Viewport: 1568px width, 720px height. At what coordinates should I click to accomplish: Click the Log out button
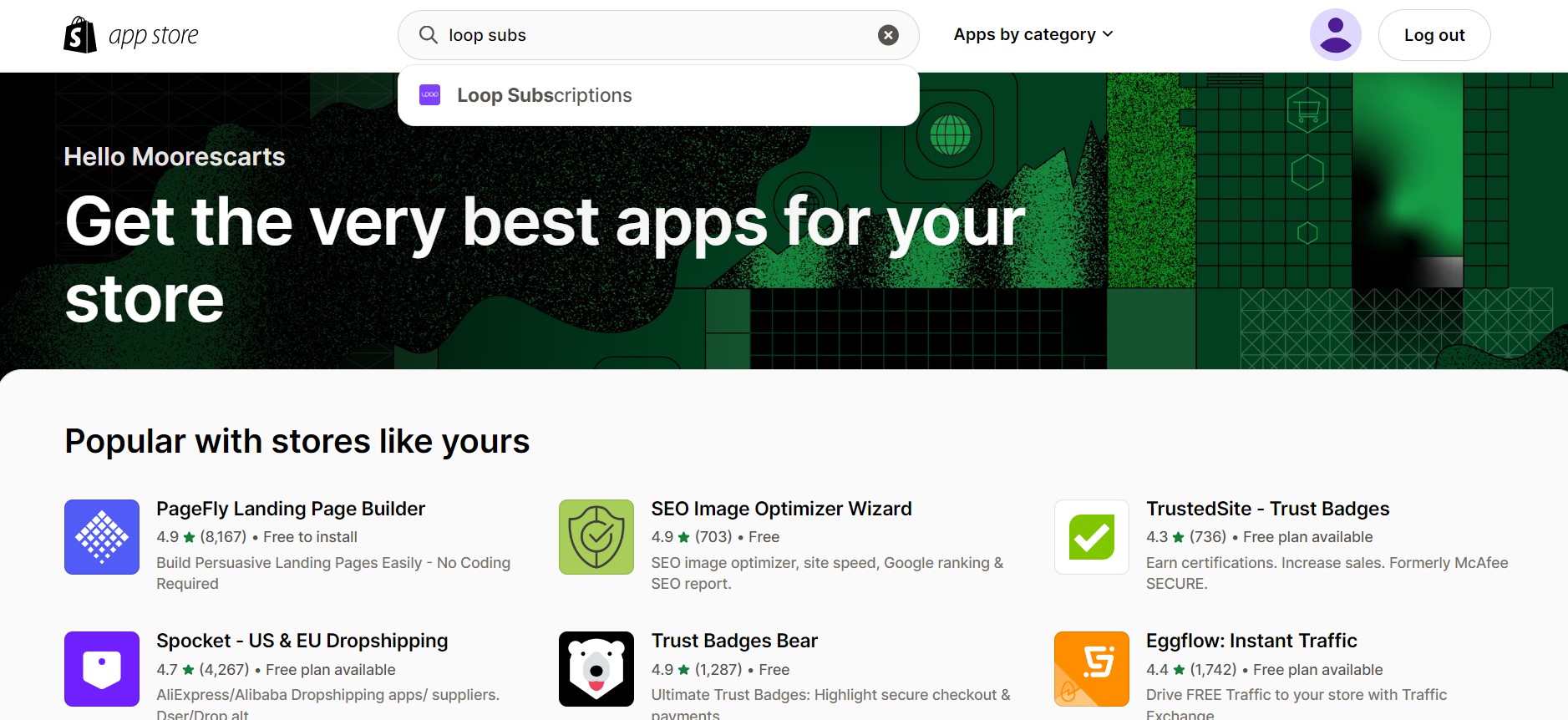tap(1434, 35)
